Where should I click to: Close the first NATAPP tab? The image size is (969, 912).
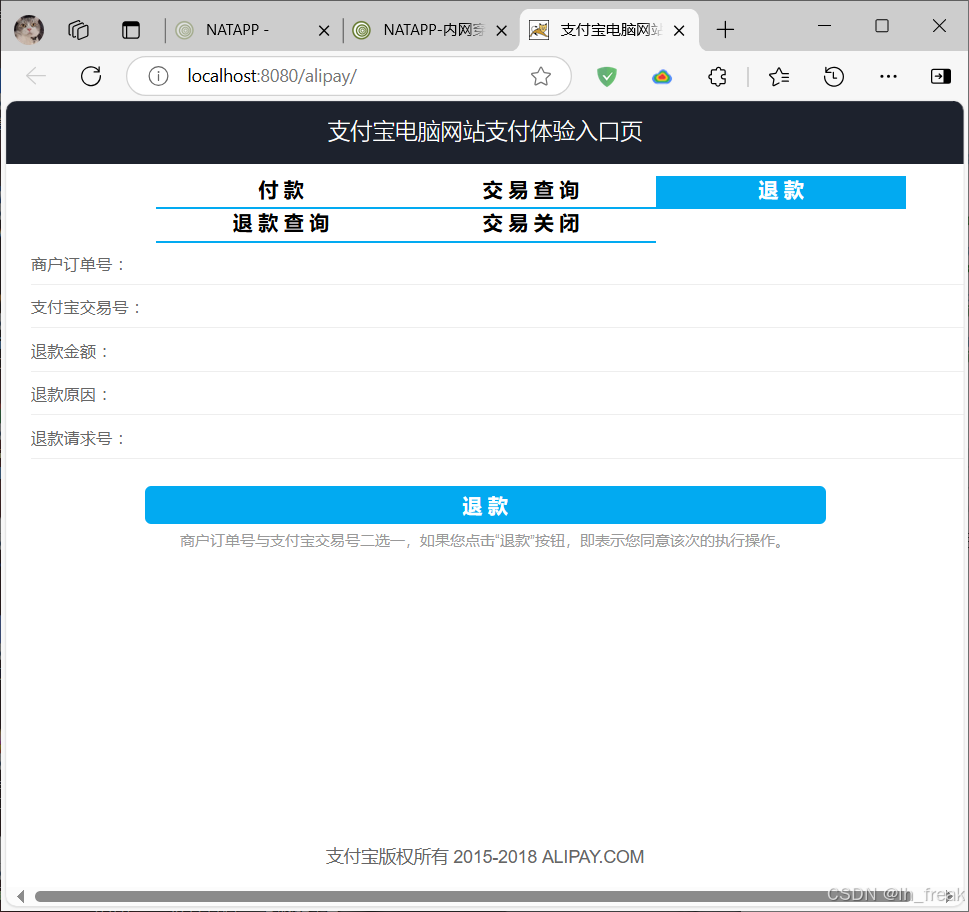click(324, 31)
